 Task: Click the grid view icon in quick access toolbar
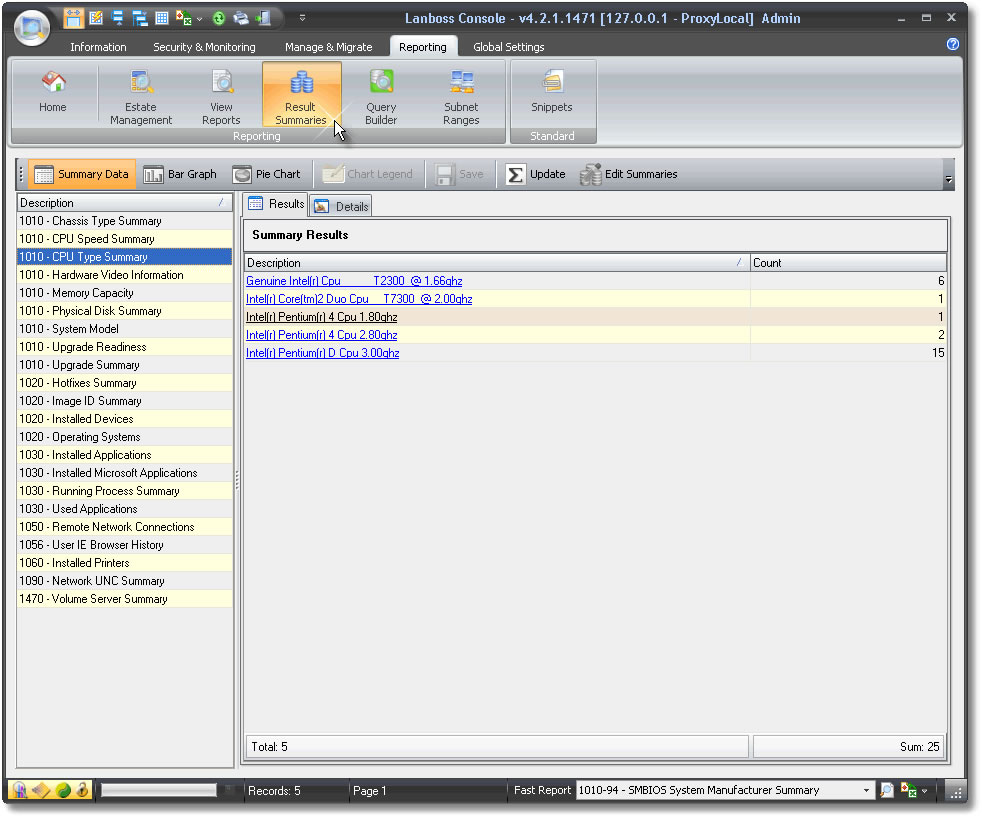(x=162, y=18)
